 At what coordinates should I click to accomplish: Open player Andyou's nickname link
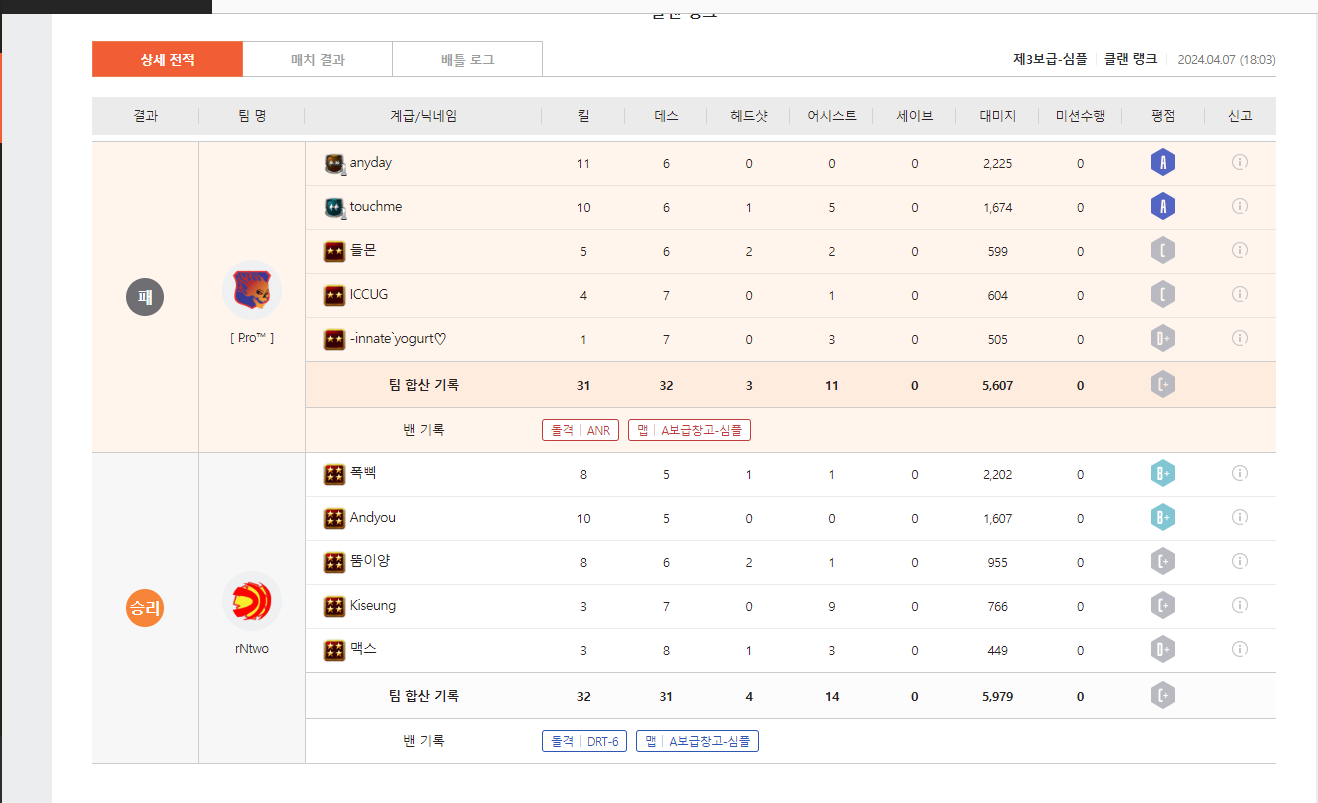[x=373, y=518]
